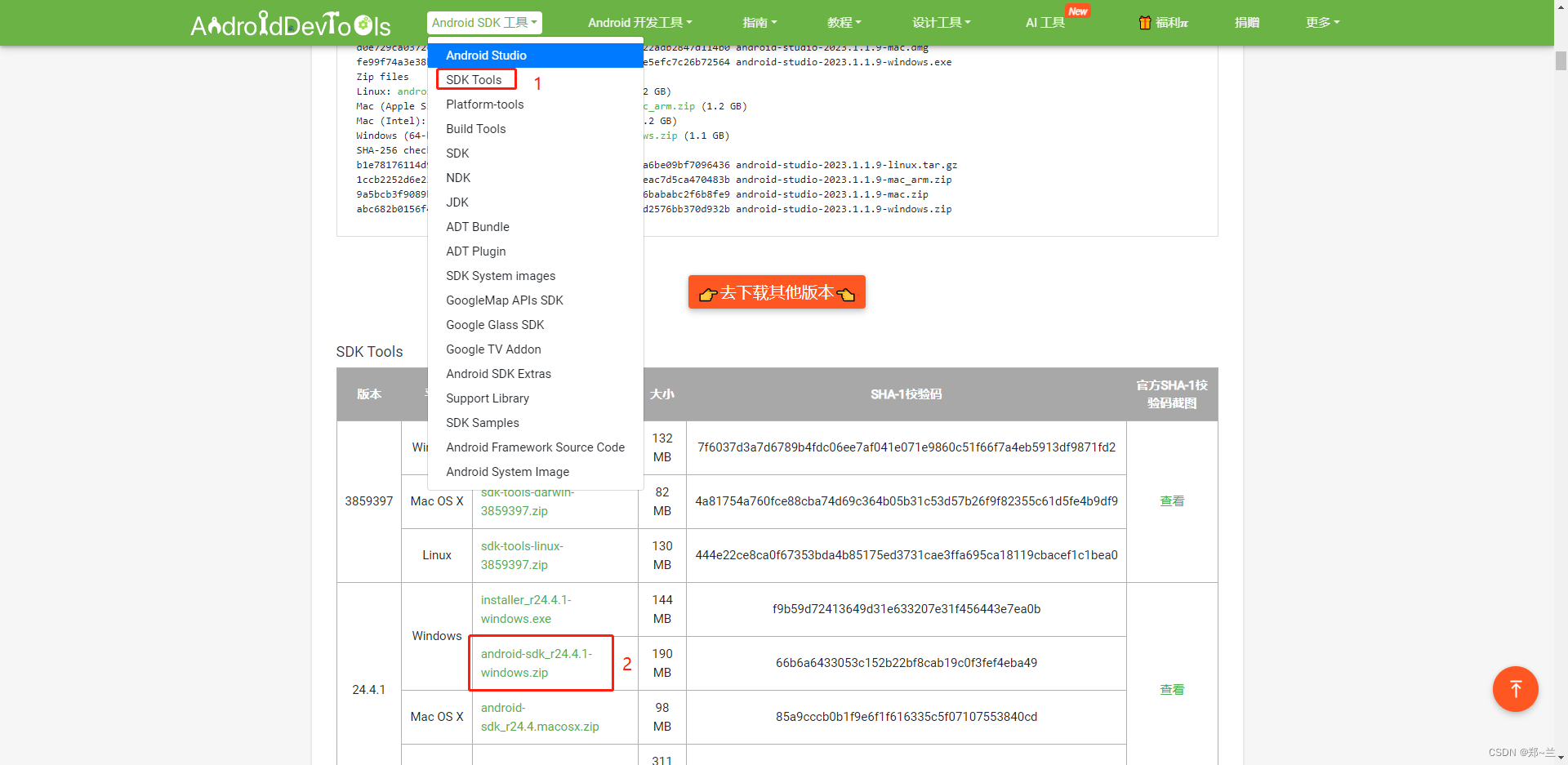
Task: Click the 82 MB size cell
Action: pos(662,501)
